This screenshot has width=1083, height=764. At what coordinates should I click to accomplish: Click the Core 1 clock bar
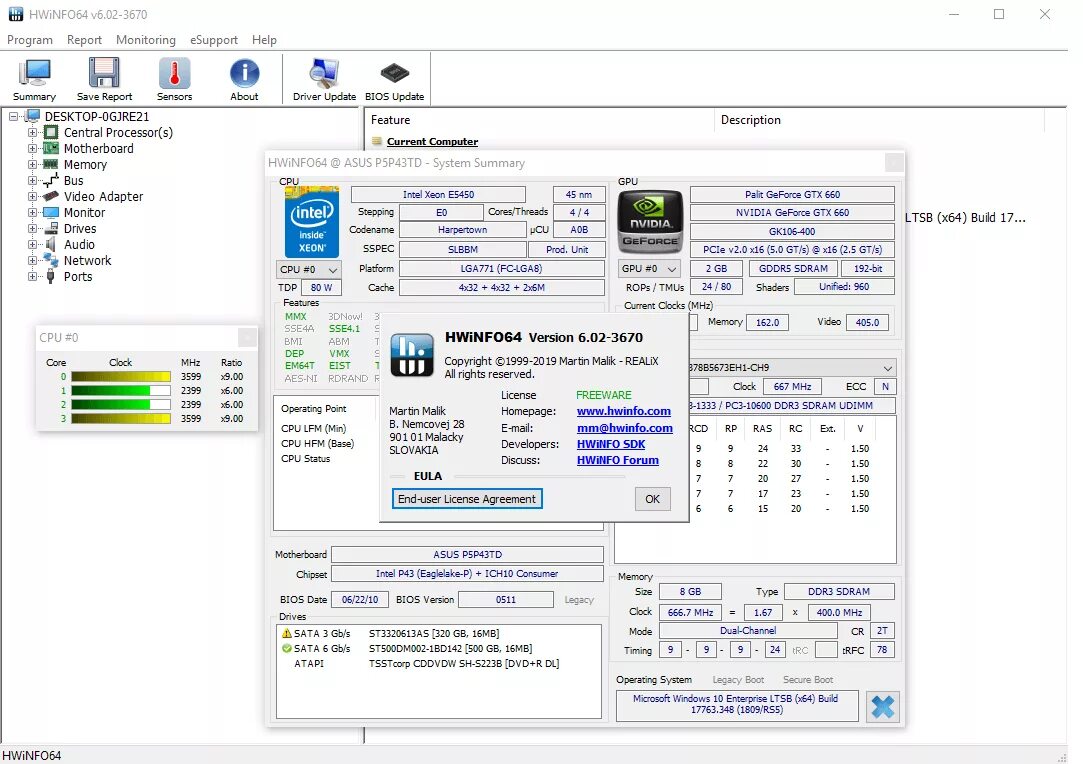click(x=120, y=390)
